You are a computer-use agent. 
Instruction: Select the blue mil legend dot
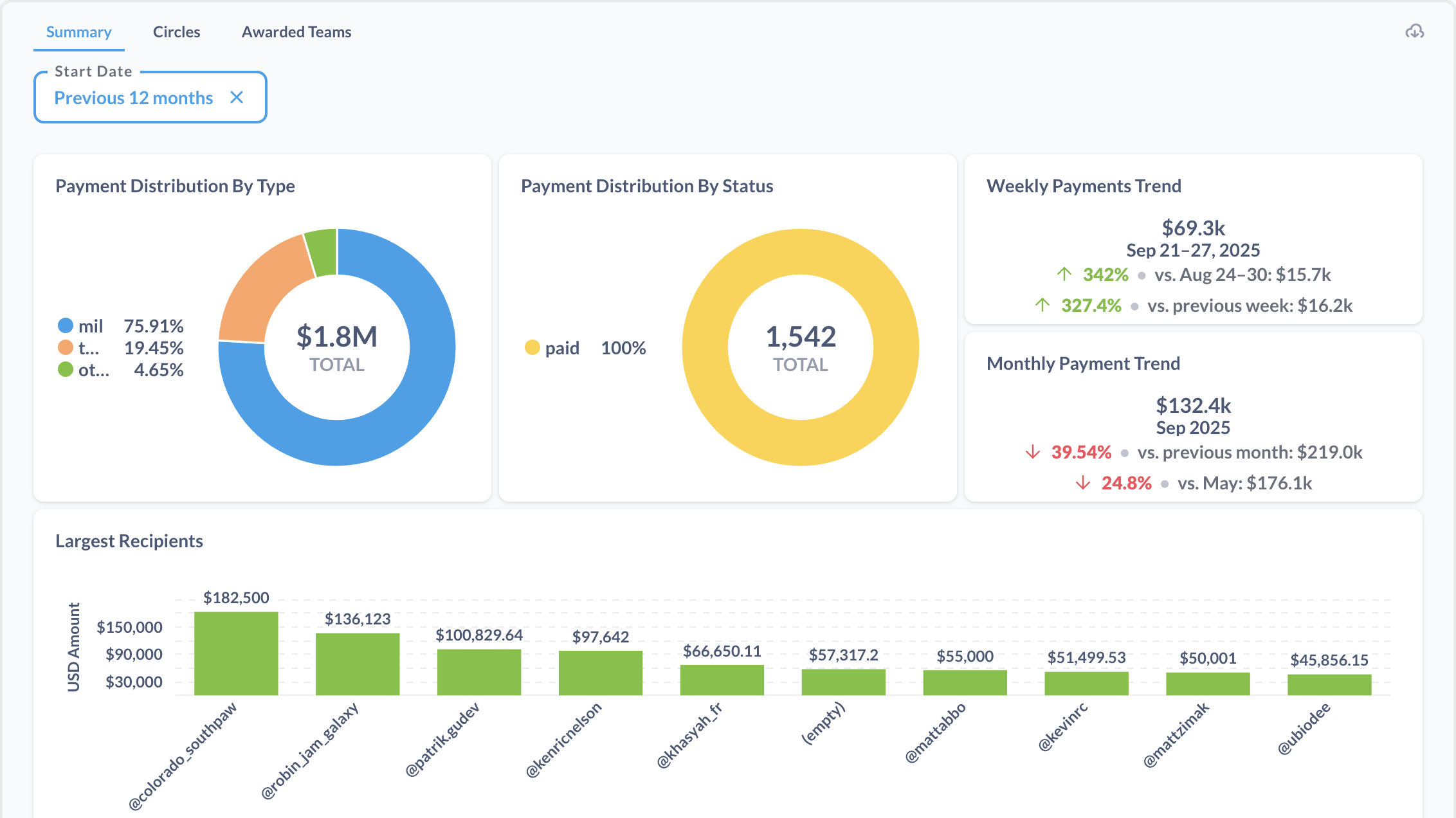tap(66, 326)
